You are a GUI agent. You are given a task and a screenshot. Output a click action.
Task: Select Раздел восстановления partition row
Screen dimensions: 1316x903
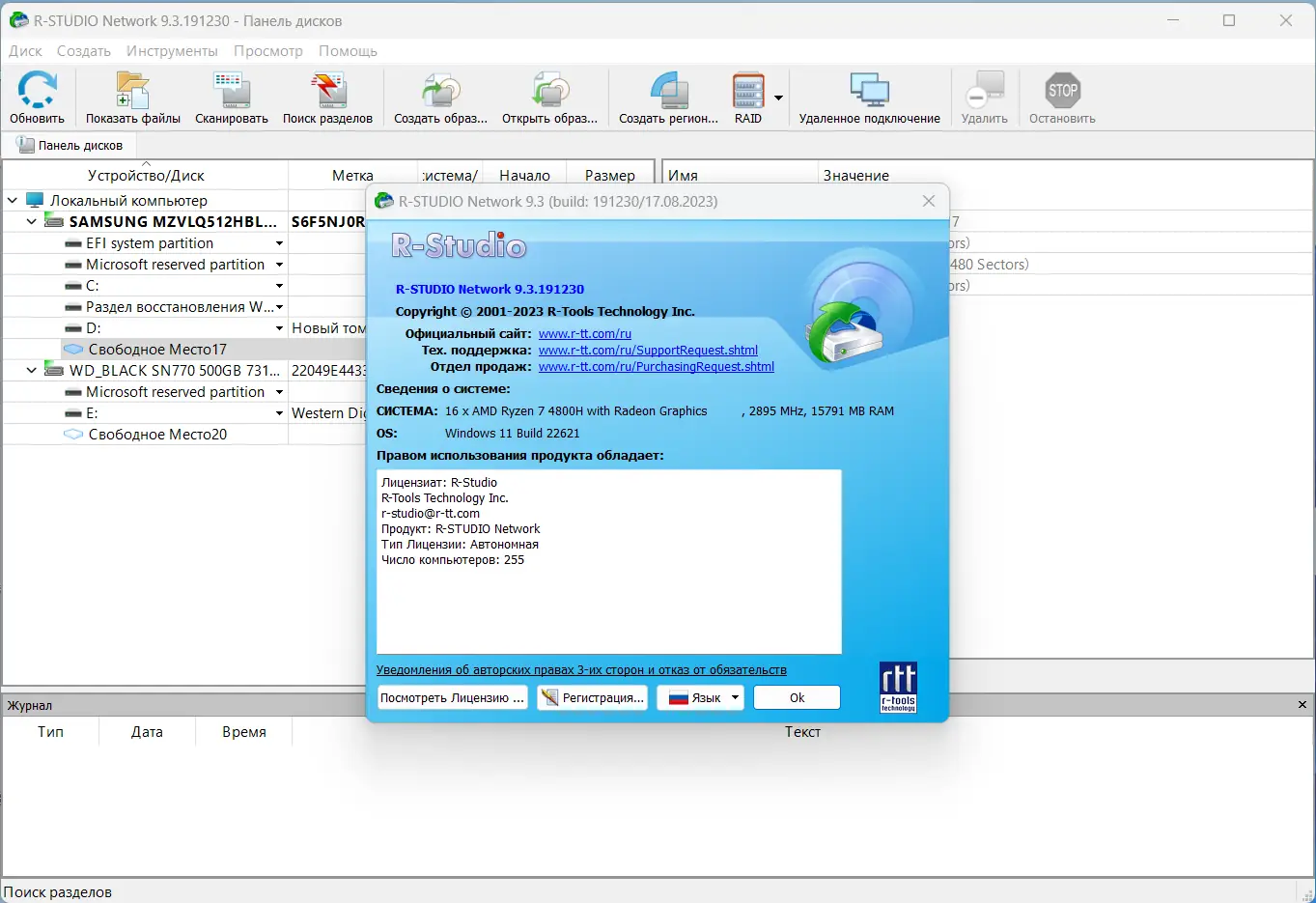click(x=179, y=307)
